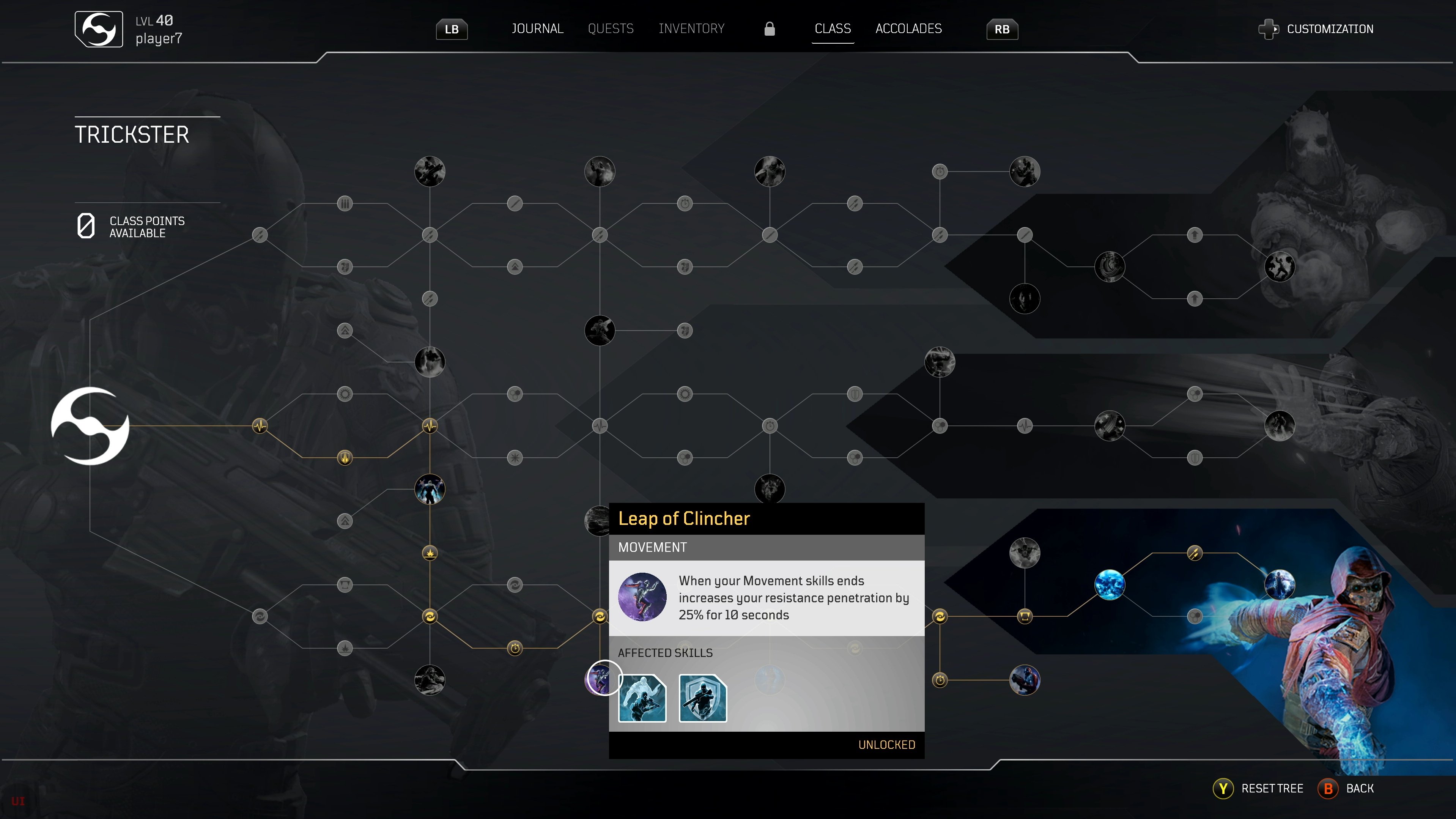Switch to ACCOLADES tab

tap(906, 28)
